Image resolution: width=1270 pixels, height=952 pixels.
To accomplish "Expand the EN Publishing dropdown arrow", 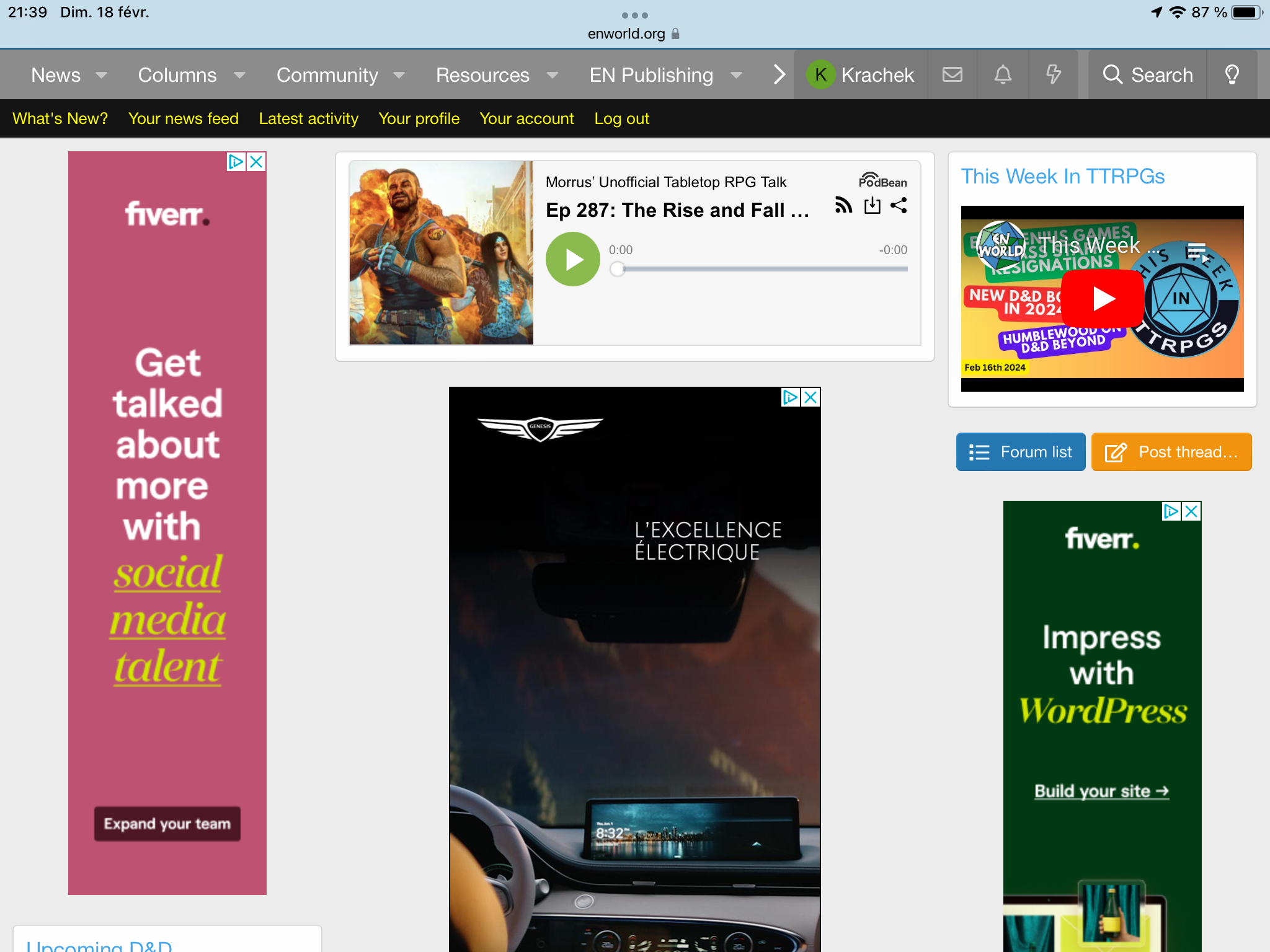I will click(736, 75).
